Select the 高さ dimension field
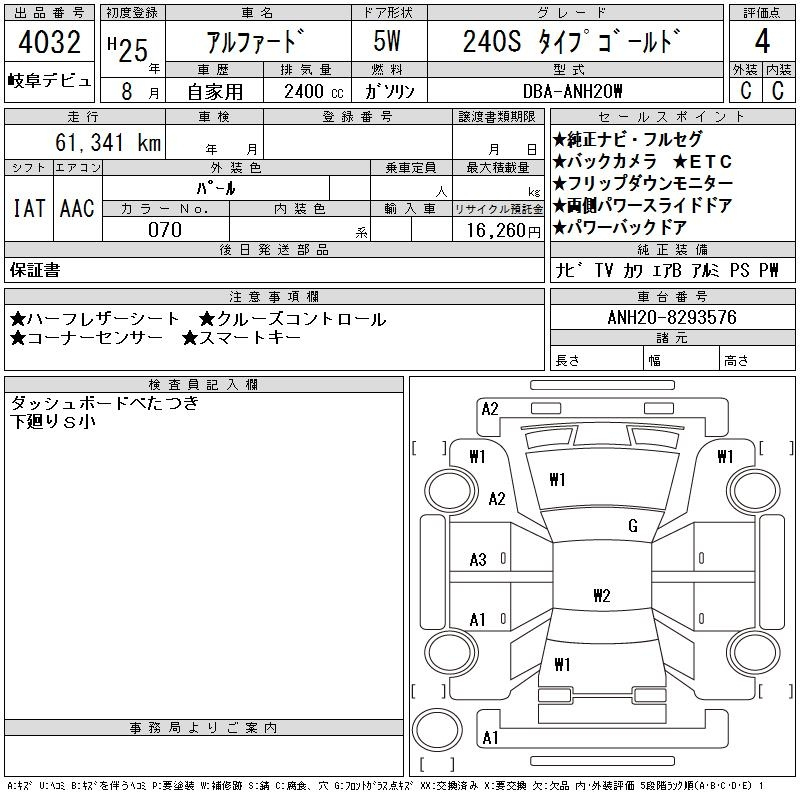Viewport: 800px width, 800px height. click(757, 358)
